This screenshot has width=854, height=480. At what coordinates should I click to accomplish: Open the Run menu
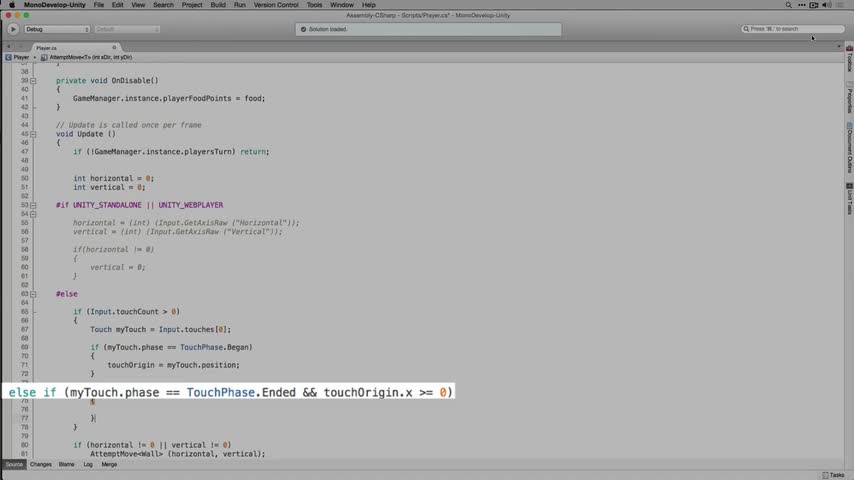coord(240,5)
